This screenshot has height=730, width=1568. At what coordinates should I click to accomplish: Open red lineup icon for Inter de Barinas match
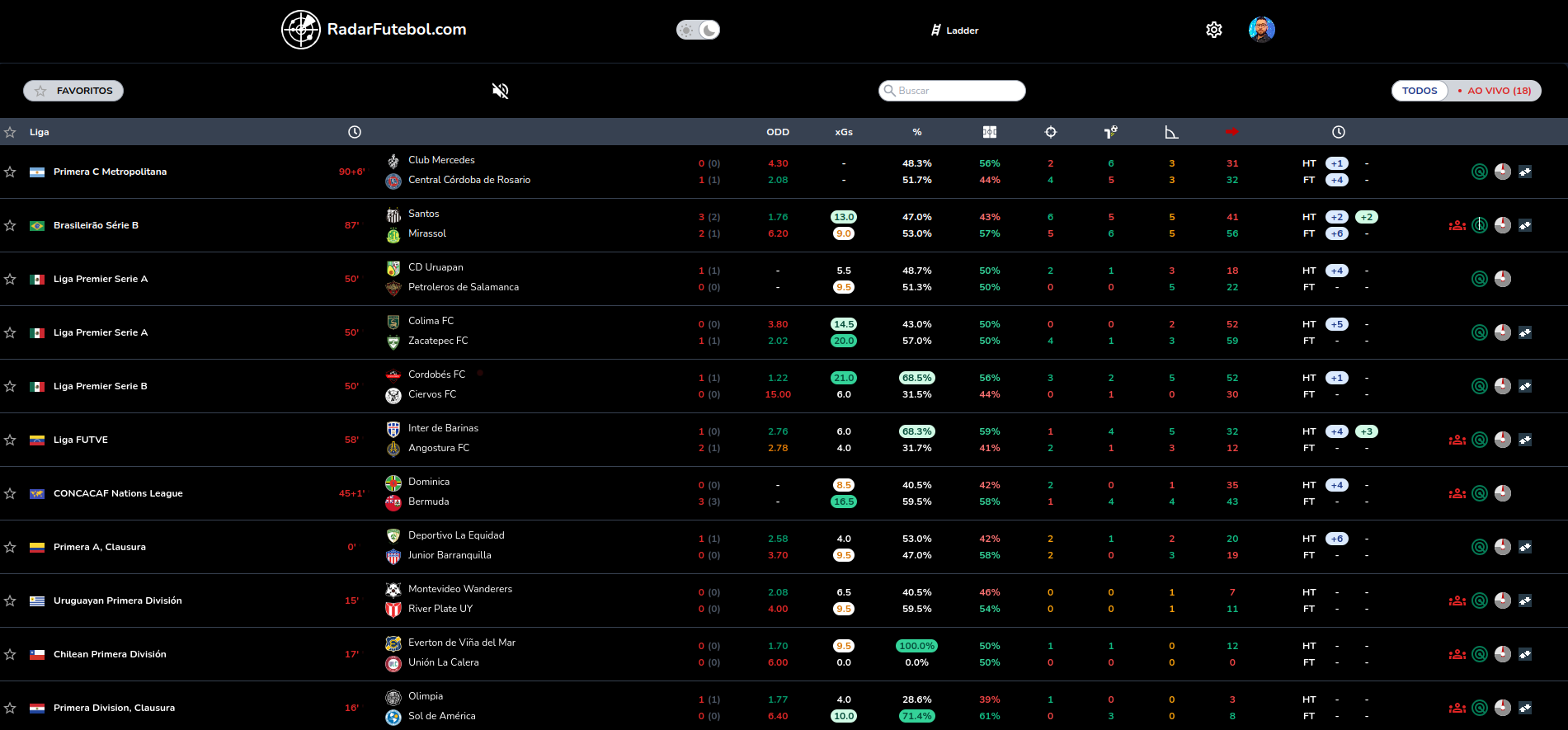coord(1457,440)
